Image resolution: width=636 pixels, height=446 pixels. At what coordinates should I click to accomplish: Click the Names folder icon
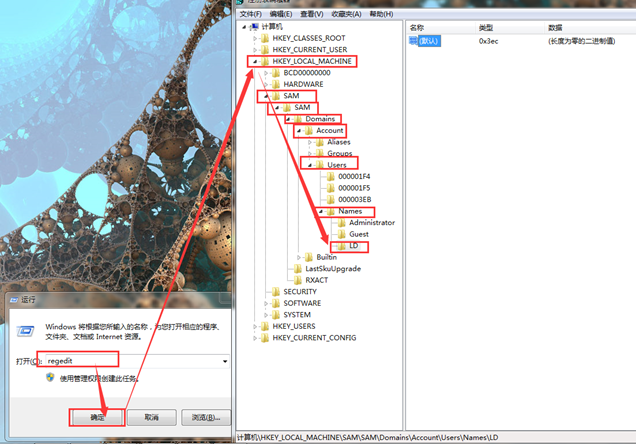(x=331, y=211)
